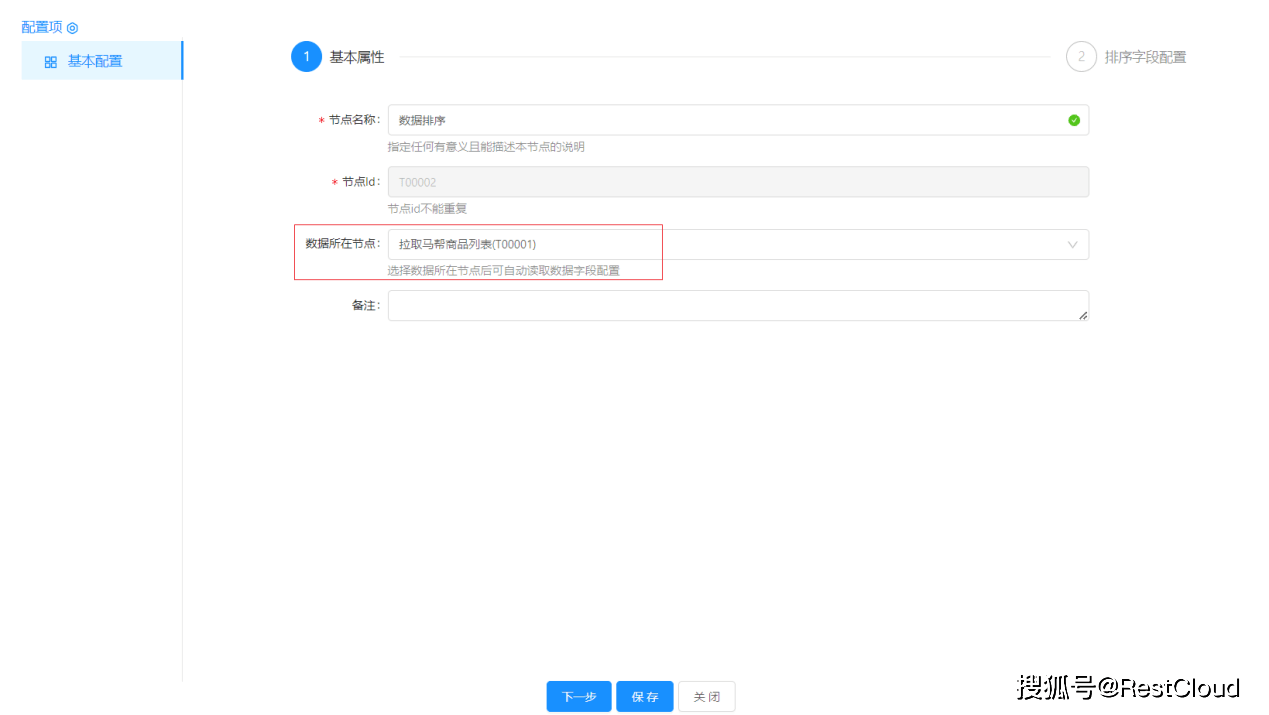Click the 基本属性 step label
Image resolution: width=1269 pixels, height=715 pixels.
357,58
